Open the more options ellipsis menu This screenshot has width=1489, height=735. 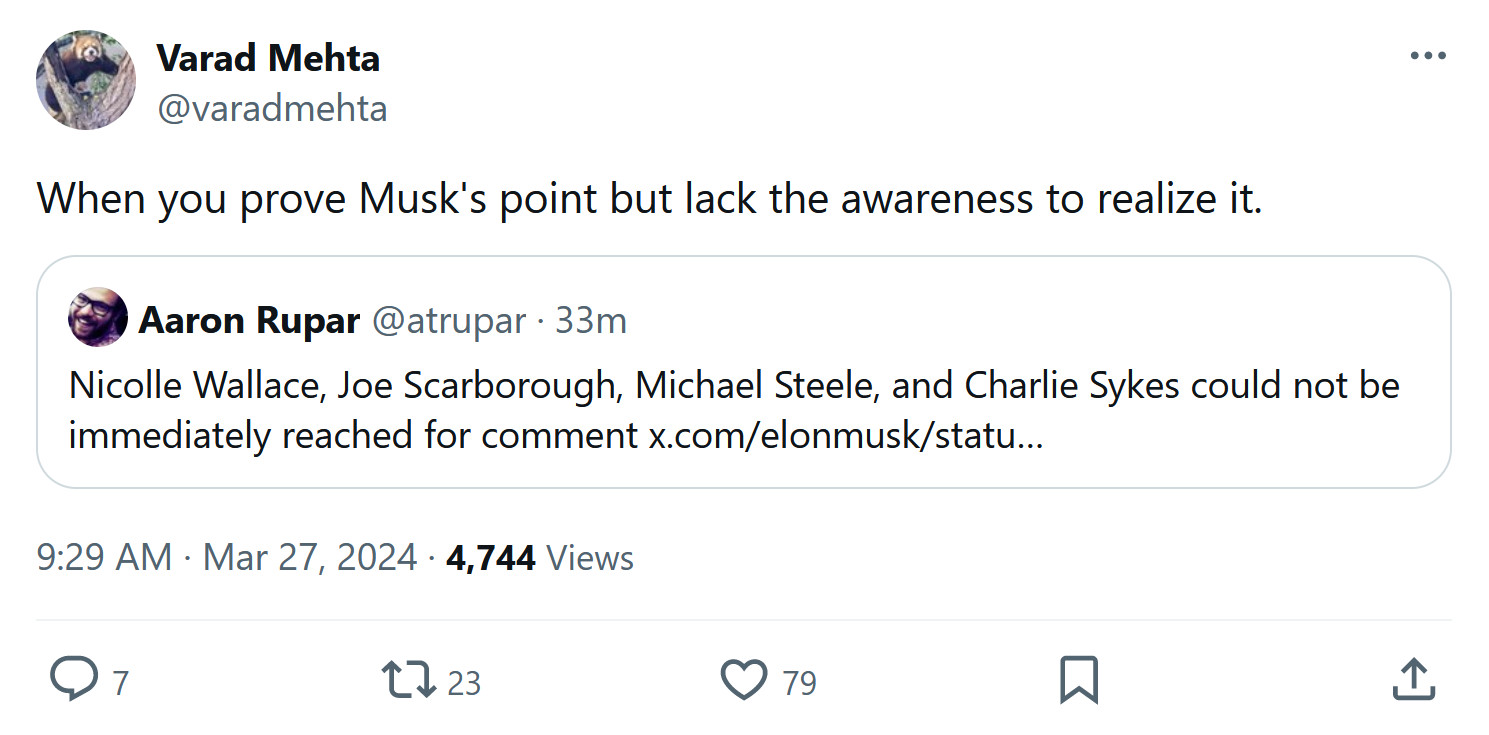click(x=1427, y=57)
